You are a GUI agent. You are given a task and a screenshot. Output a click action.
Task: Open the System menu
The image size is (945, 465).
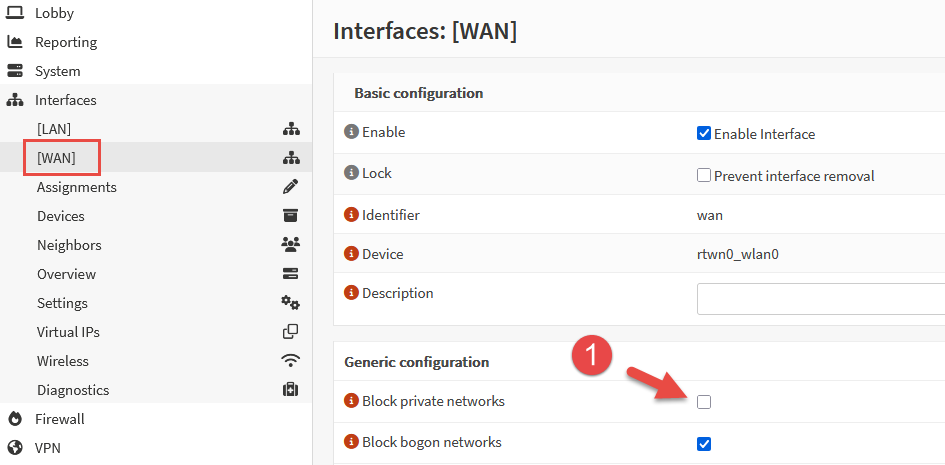[x=57, y=71]
